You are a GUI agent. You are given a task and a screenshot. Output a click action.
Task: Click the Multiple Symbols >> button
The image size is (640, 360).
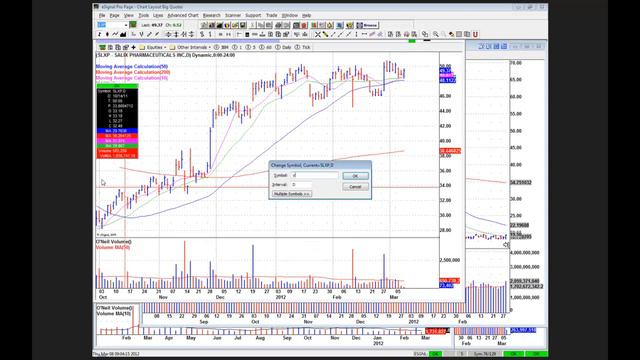pyautogui.click(x=292, y=194)
